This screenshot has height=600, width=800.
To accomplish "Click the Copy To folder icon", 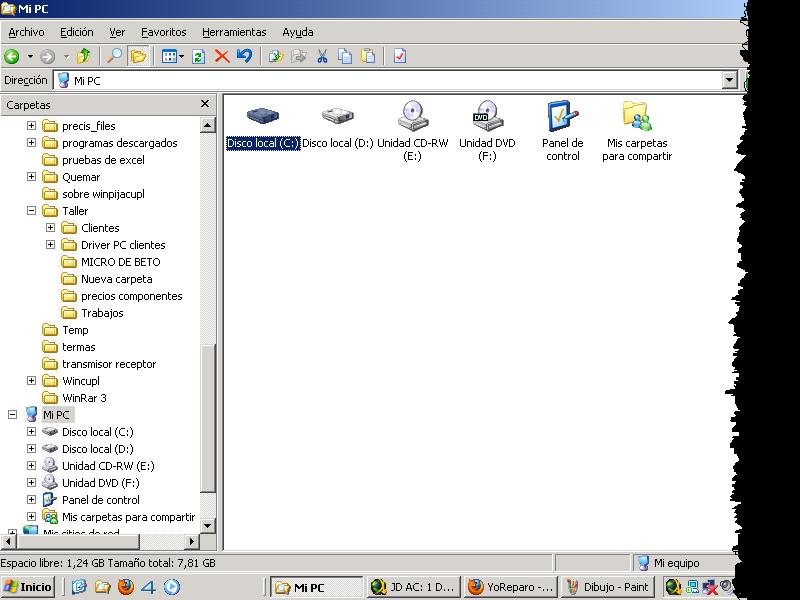I will [299, 56].
